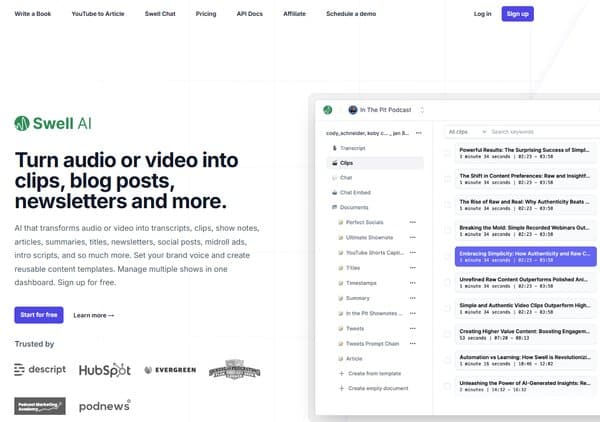The width and height of the screenshot is (600, 422).
Task: Click the Transcript microphone icon
Action: point(334,148)
